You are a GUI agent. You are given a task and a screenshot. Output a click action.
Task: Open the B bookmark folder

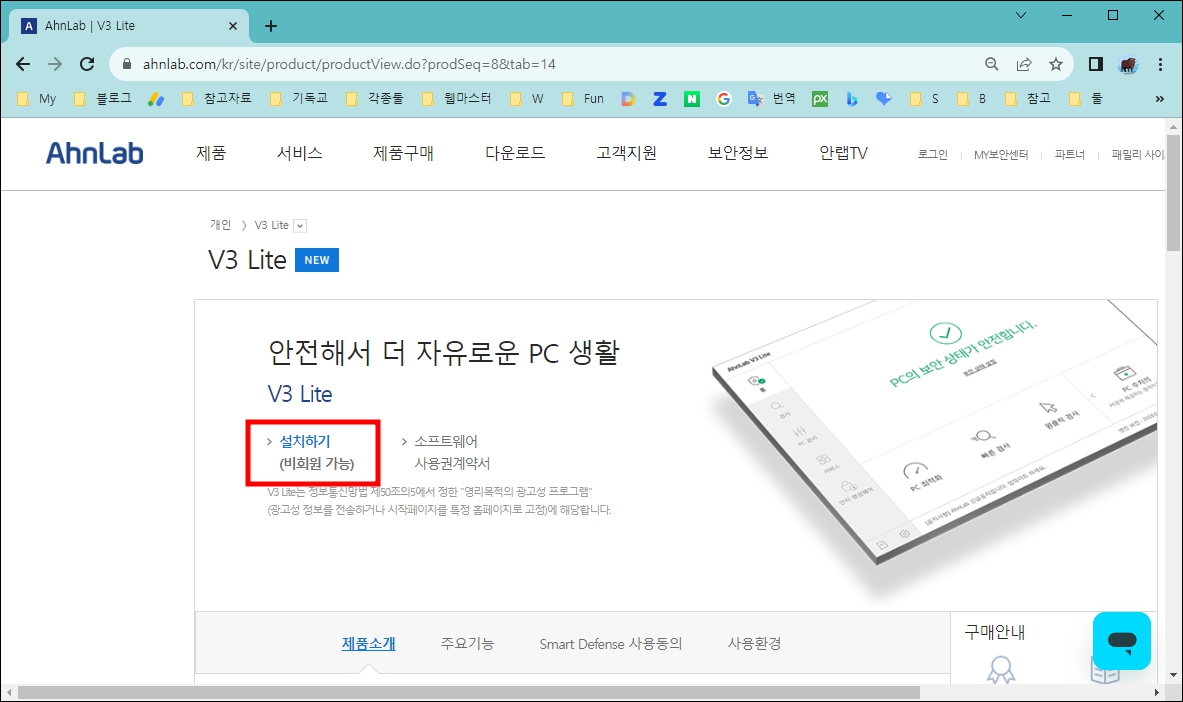click(972, 99)
